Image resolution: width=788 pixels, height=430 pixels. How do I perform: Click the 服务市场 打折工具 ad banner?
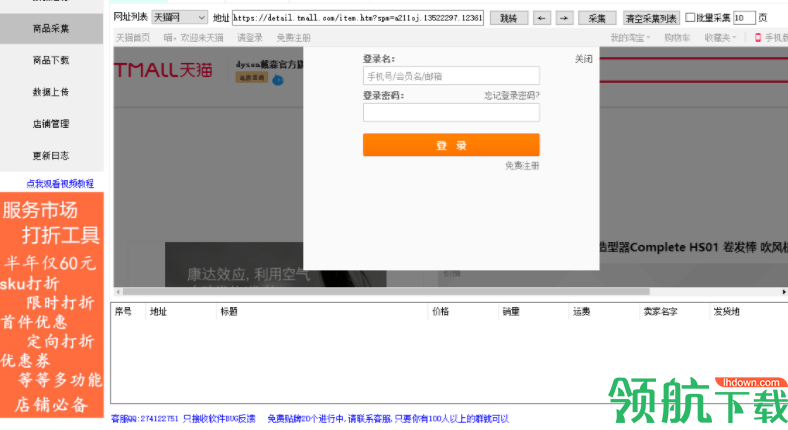(x=52, y=305)
